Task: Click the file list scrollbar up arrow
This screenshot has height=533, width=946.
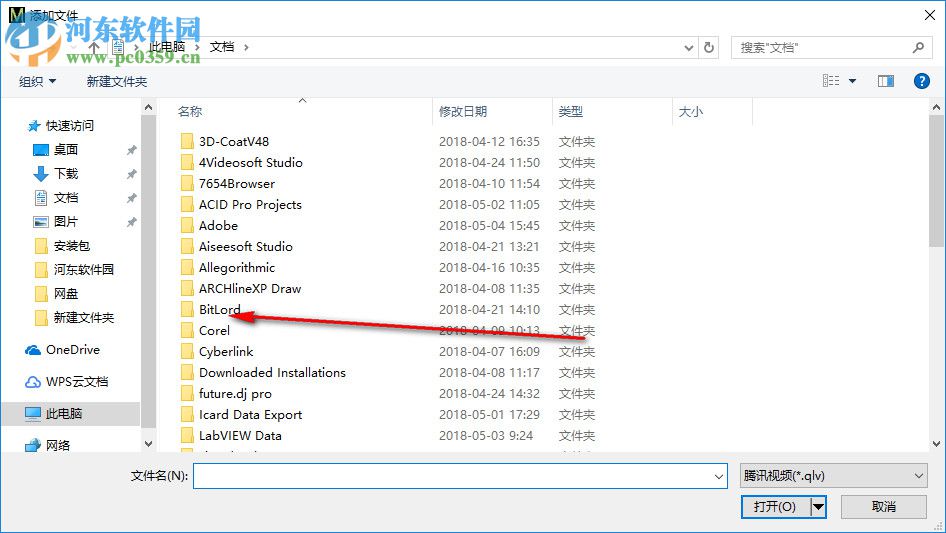Action: 936,107
